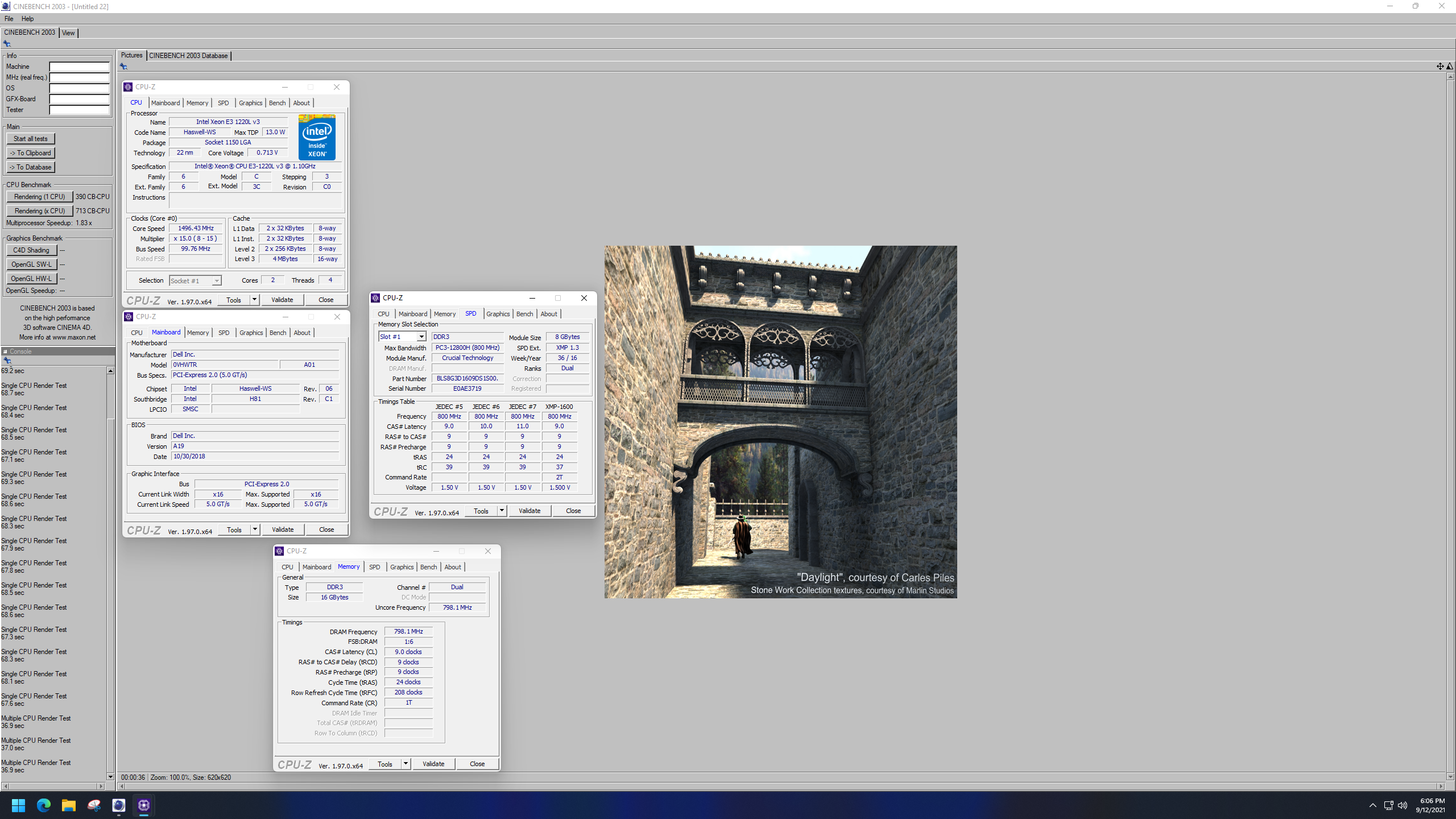Open Windows Start menu
Viewport: 1456px width, 819px height.
pos(18,805)
